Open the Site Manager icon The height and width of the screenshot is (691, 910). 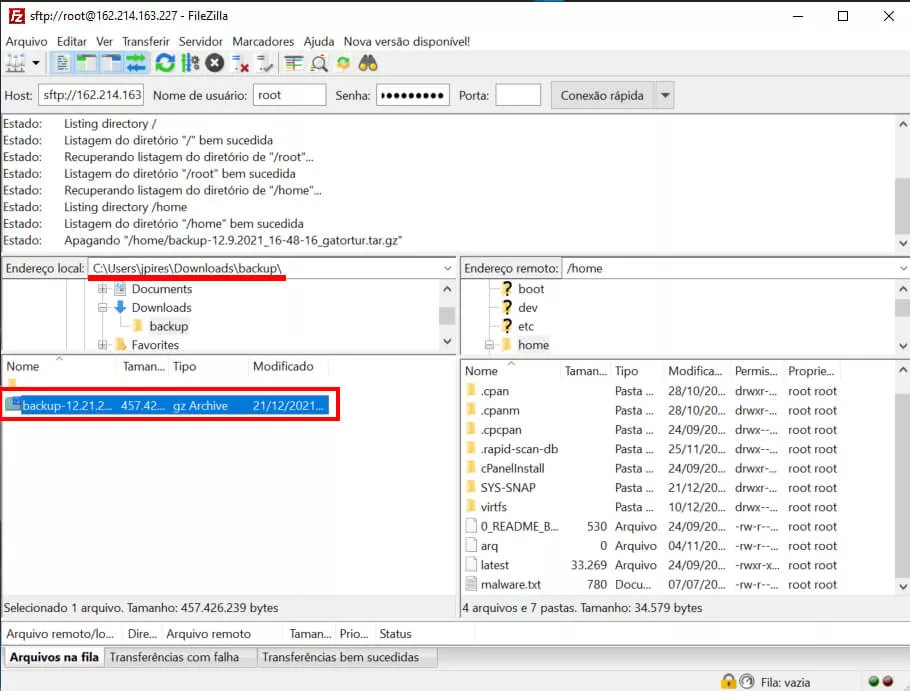15,63
